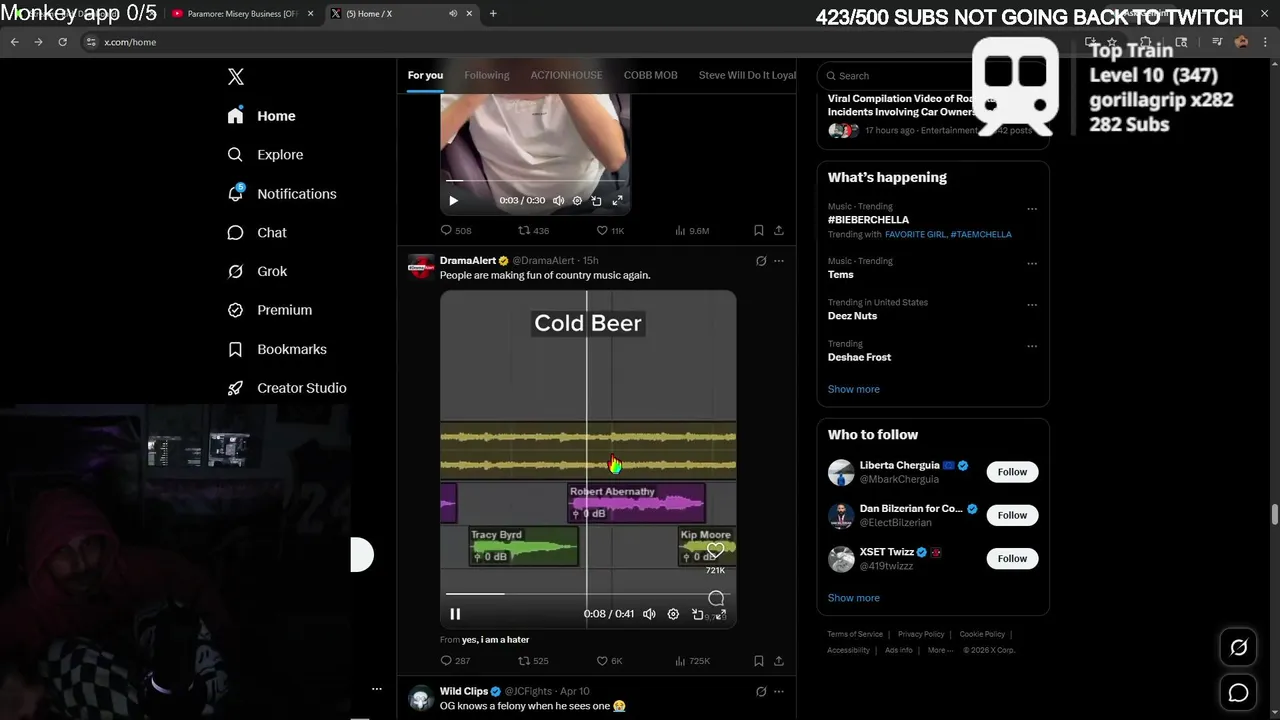This screenshot has width=1280, height=720.
Task: Open the 'yes, i am a hater' source link
Action: (x=495, y=640)
